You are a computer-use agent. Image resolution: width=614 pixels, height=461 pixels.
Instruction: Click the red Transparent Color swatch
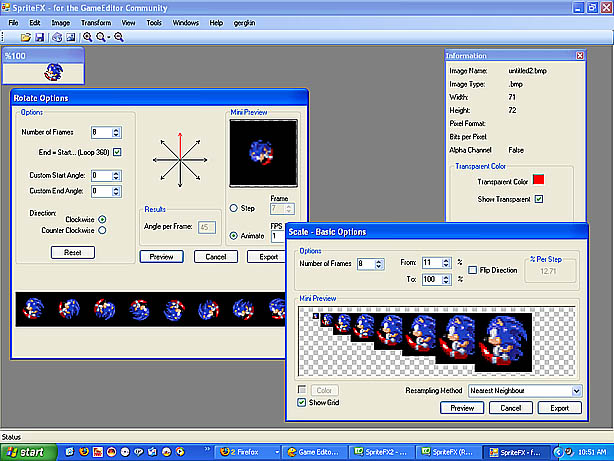pyautogui.click(x=538, y=180)
